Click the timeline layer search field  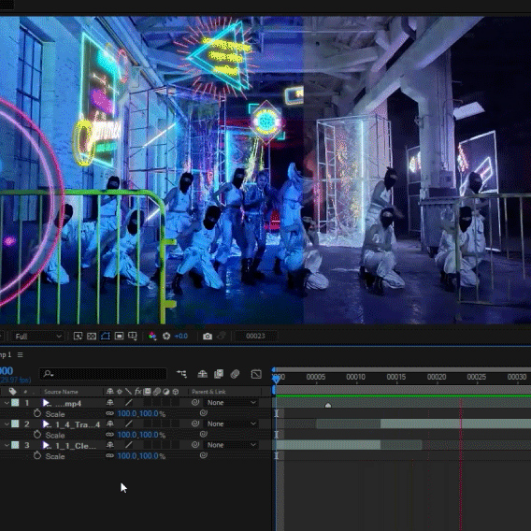[x=103, y=374]
